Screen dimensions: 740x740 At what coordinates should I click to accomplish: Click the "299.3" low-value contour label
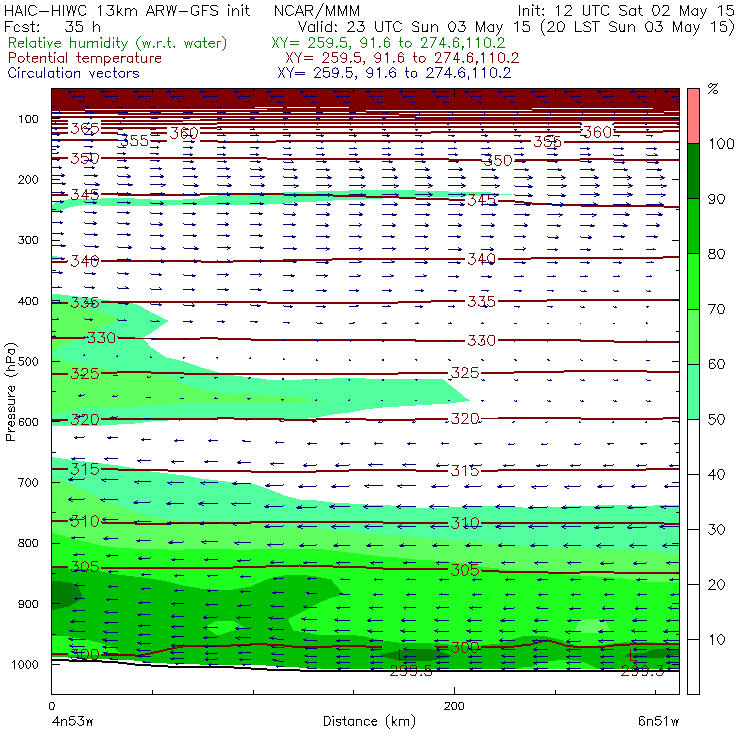[642, 671]
